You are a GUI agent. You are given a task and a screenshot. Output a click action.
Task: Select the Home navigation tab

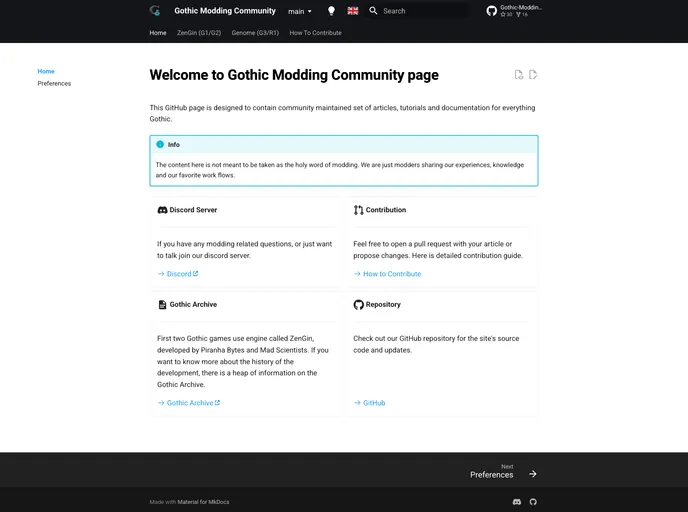coord(158,32)
